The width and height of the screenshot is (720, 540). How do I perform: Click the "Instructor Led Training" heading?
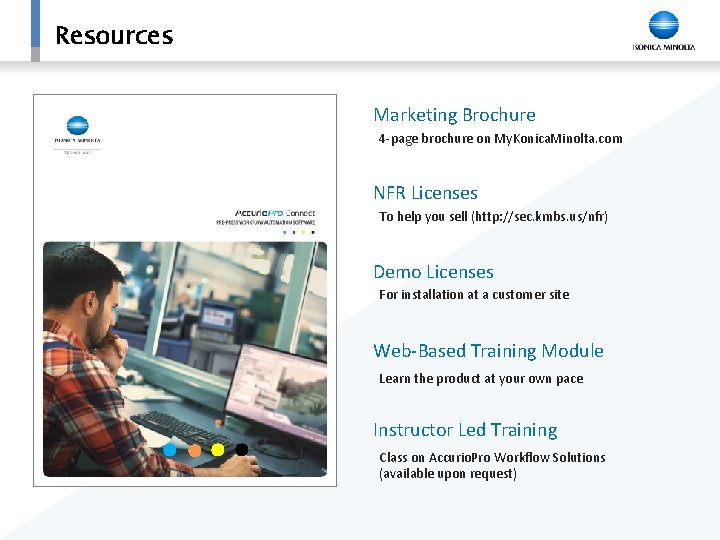click(x=465, y=430)
